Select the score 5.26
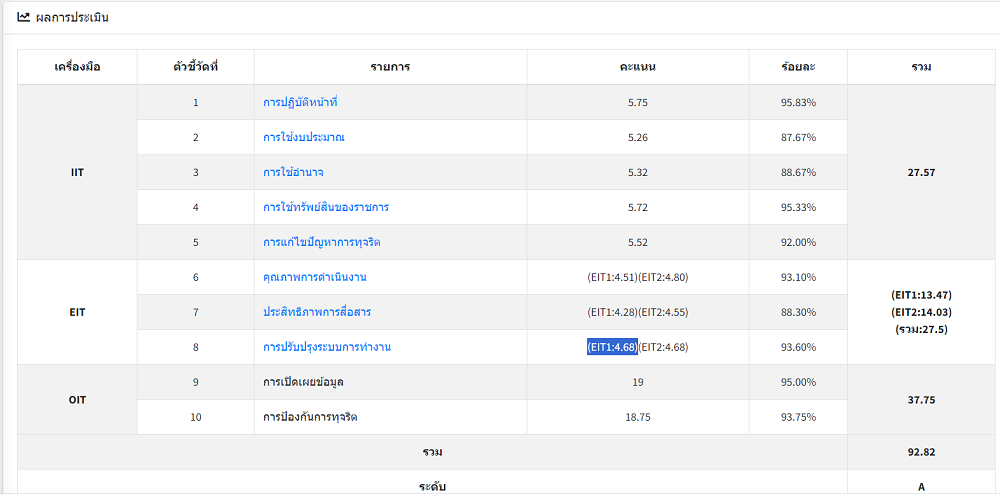The height and width of the screenshot is (495, 1000). point(638,137)
